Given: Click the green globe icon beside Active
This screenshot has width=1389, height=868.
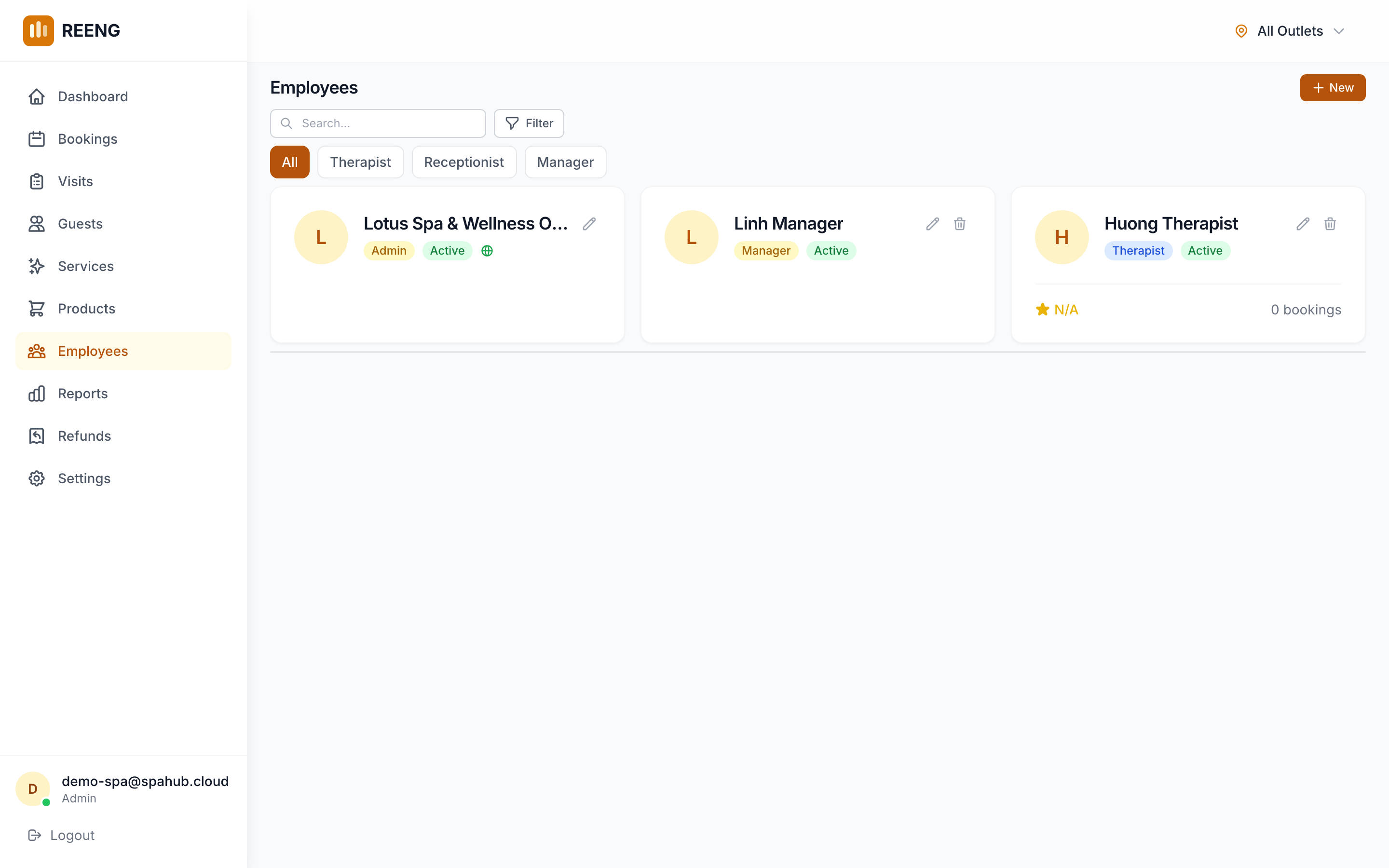Looking at the screenshot, I should pos(487,251).
